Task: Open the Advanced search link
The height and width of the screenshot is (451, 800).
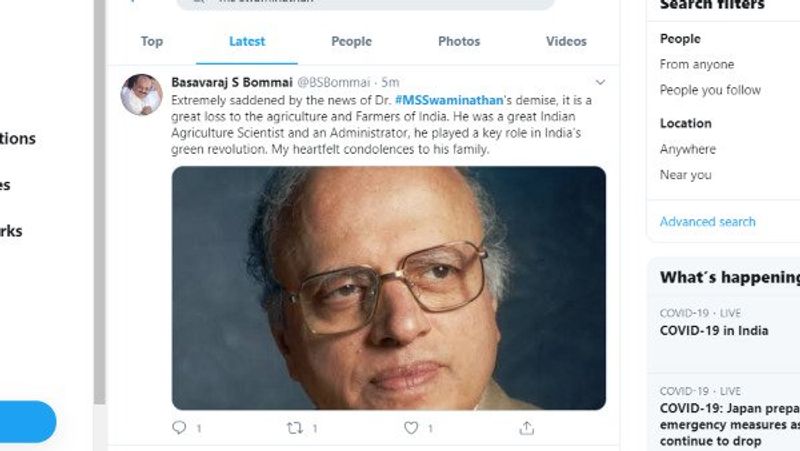Action: pos(708,222)
